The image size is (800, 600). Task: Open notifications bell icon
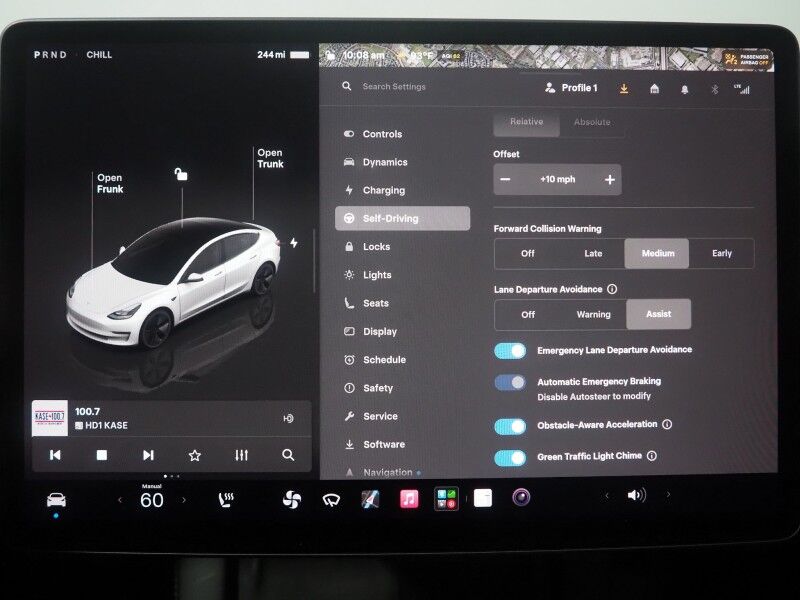tap(685, 89)
